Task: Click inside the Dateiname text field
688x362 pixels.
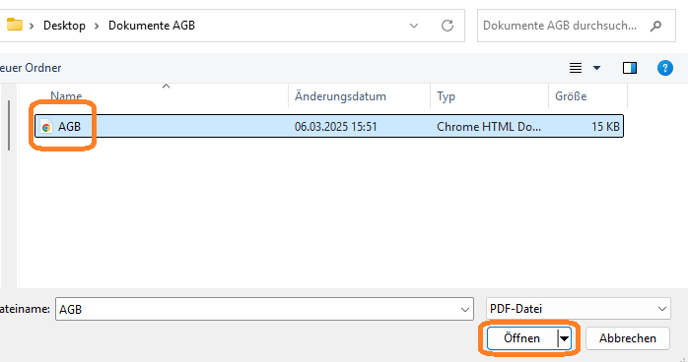Action: pyautogui.click(x=258, y=309)
